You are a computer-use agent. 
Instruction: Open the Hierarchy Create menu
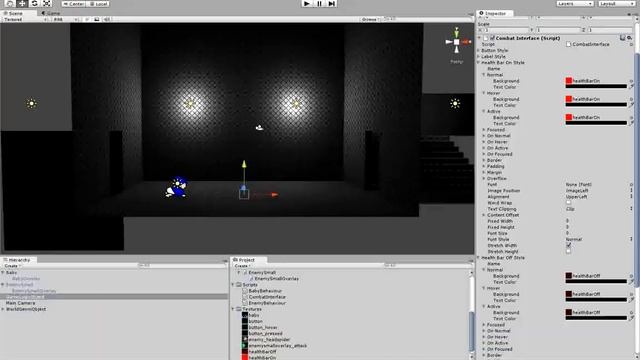(12, 266)
